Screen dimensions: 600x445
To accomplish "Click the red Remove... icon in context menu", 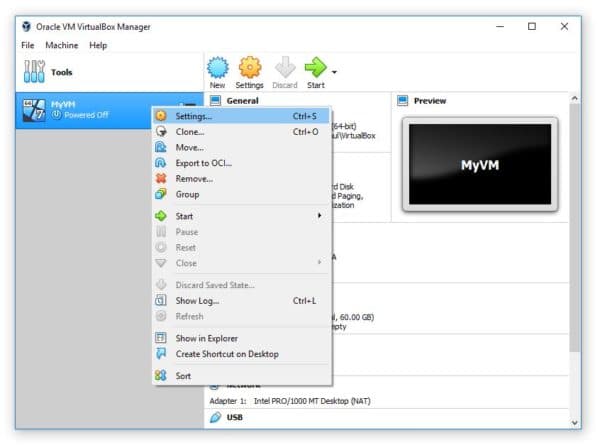I will [160, 178].
